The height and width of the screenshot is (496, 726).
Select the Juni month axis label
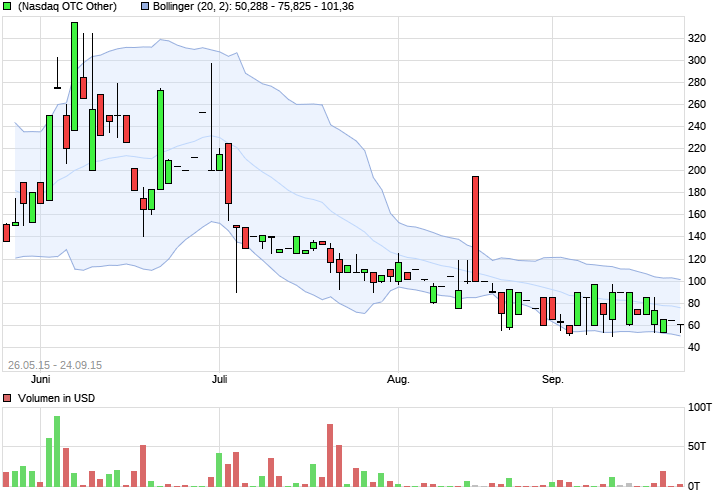40,379
